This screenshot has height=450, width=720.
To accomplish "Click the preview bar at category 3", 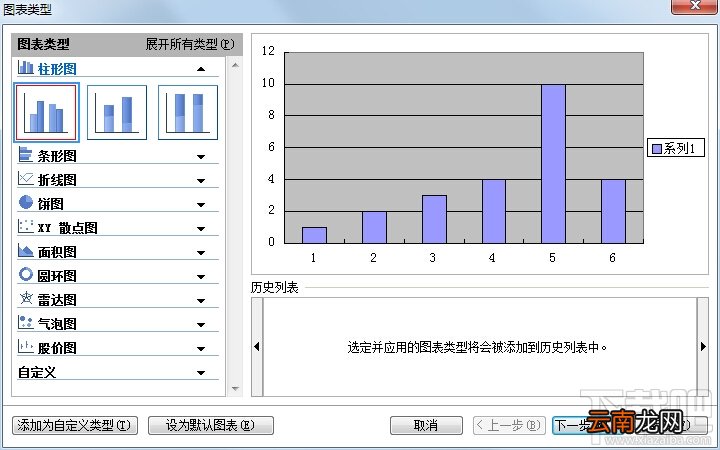I will pyautogui.click(x=434, y=219).
